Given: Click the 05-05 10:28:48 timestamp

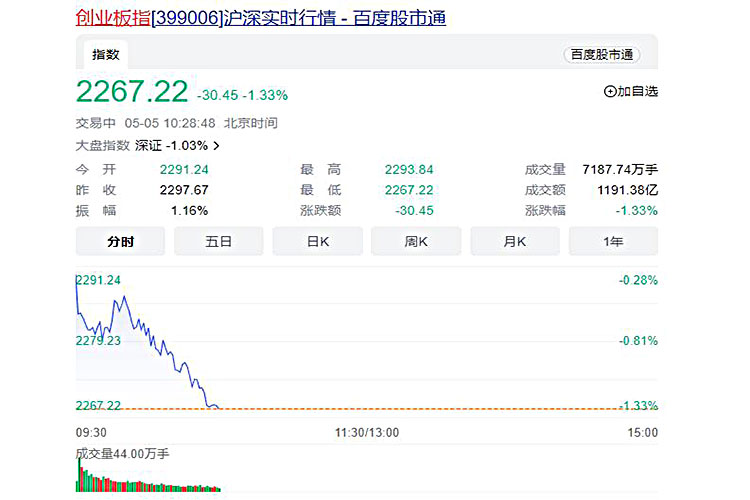Looking at the screenshot, I should click(x=170, y=123).
